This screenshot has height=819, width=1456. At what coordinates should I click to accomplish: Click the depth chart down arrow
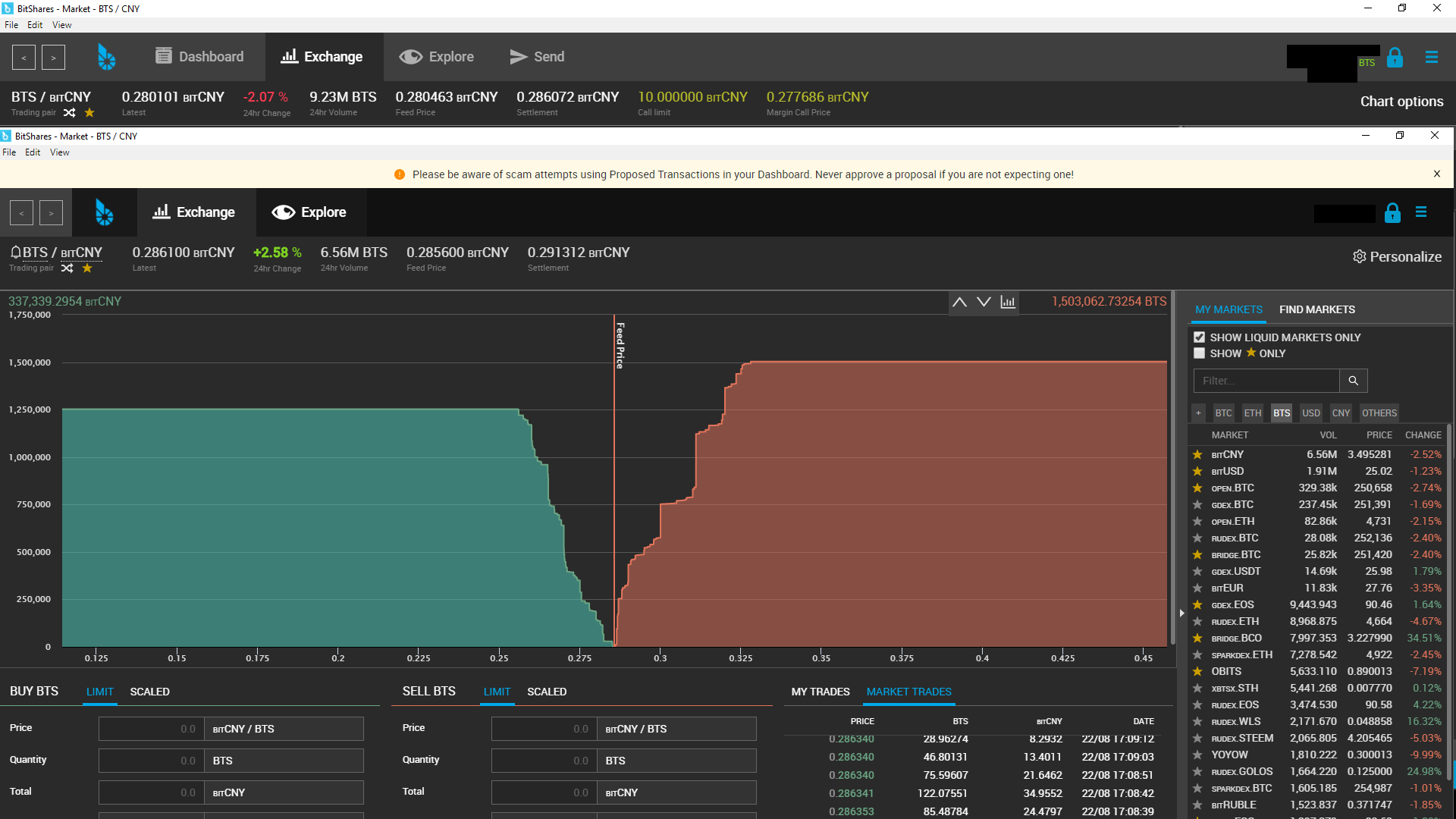(984, 302)
